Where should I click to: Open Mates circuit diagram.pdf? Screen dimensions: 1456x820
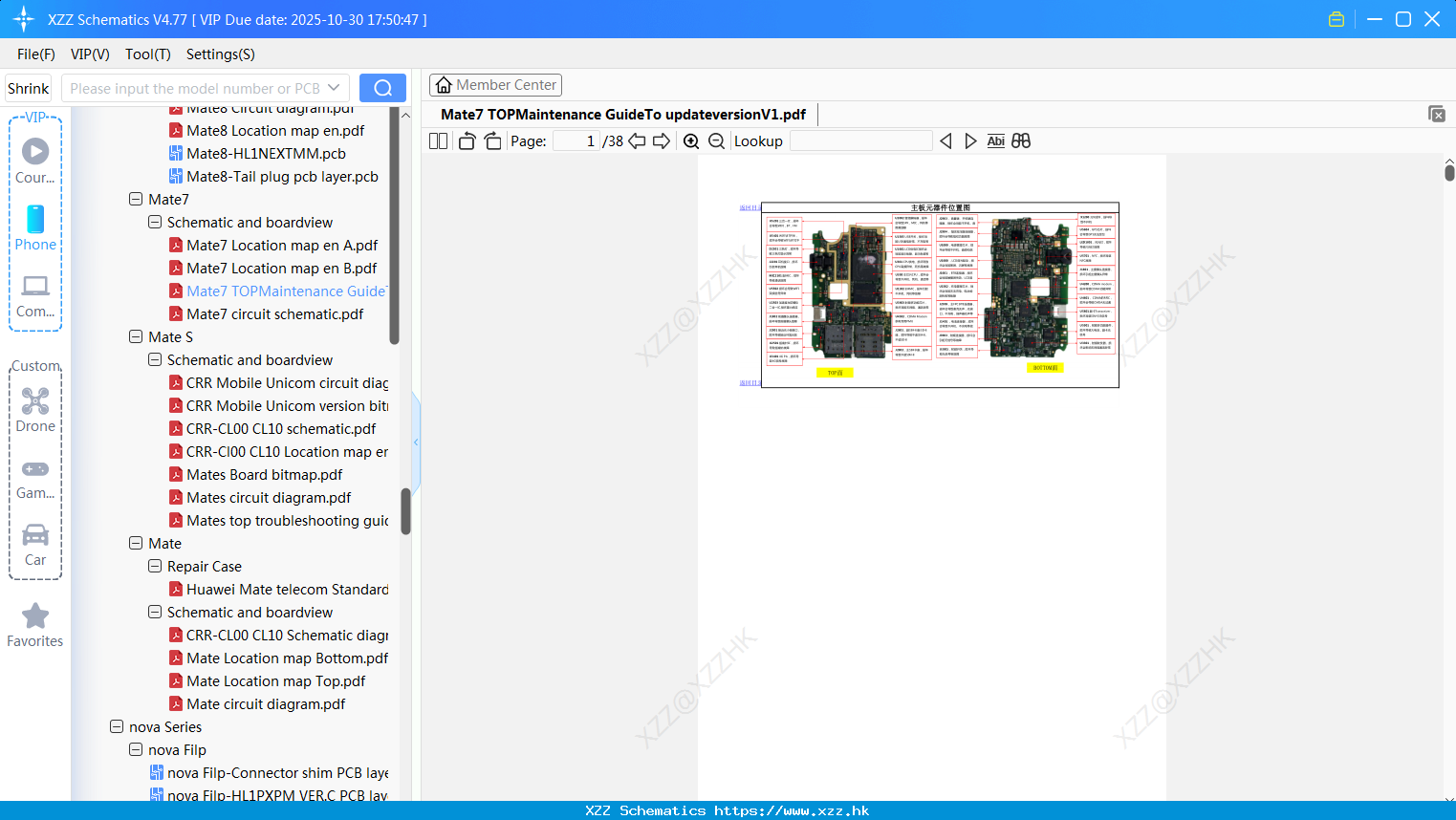tap(269, 497)
